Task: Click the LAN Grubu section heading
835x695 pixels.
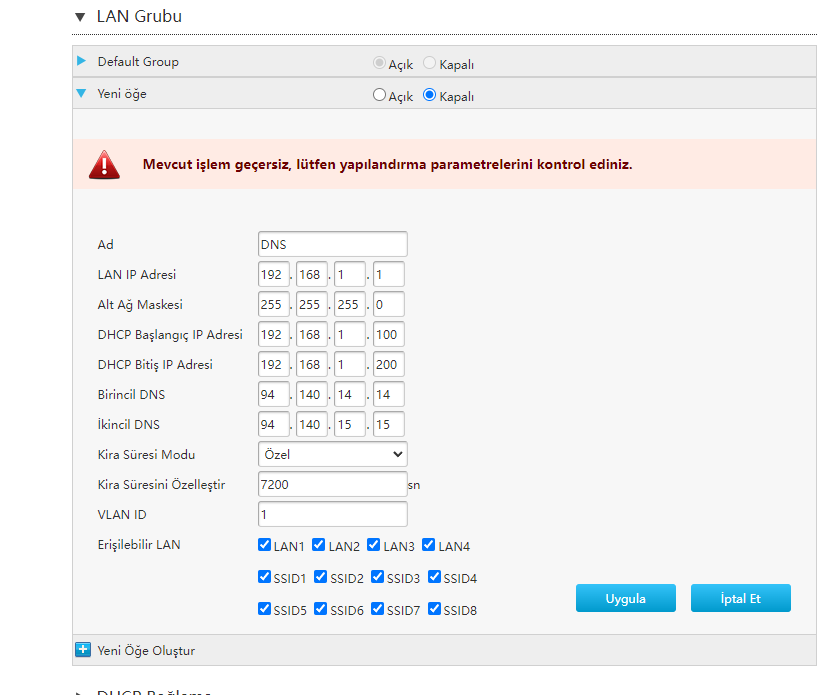Action: [139, 17]
